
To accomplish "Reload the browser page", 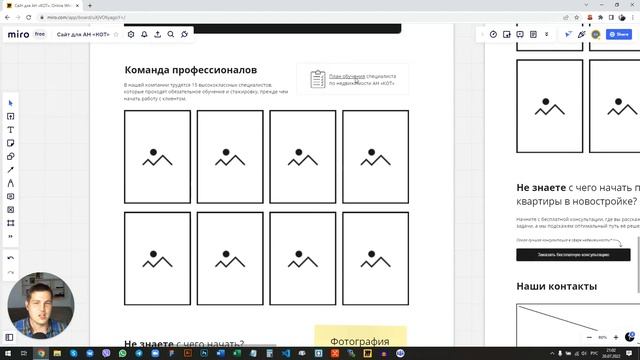I will click(29, 18).
